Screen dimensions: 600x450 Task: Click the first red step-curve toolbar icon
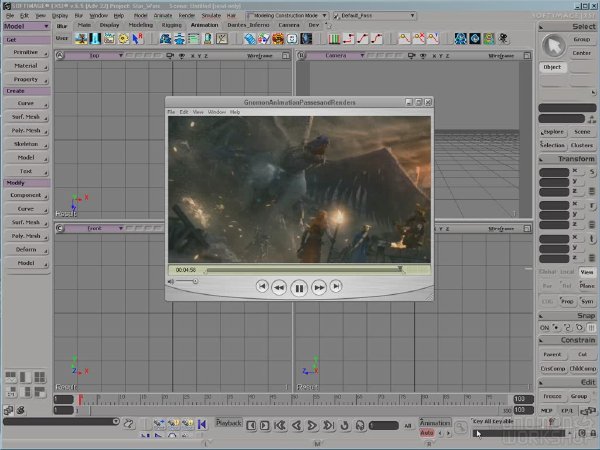(x=349, y=38)
